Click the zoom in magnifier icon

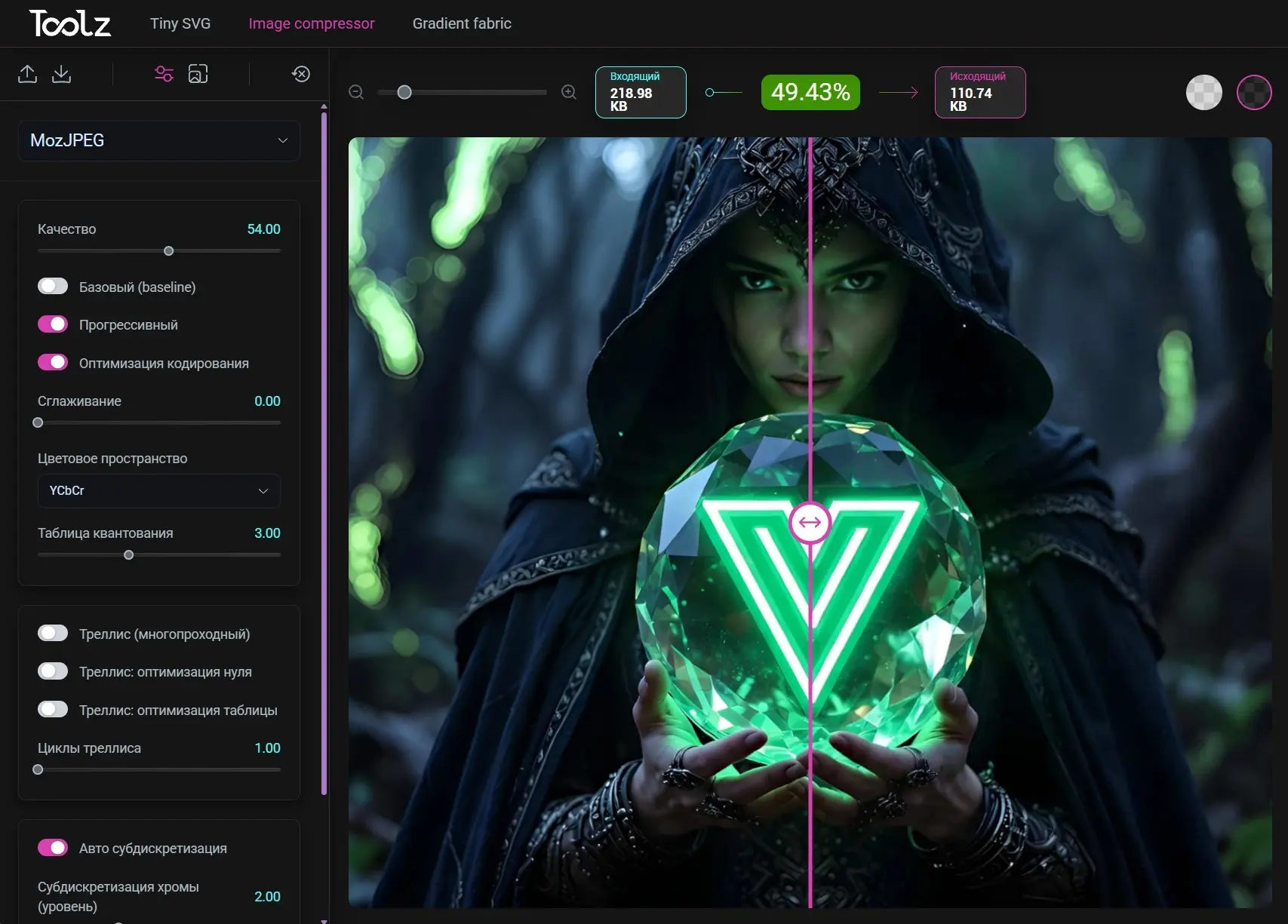pos(569,92)
